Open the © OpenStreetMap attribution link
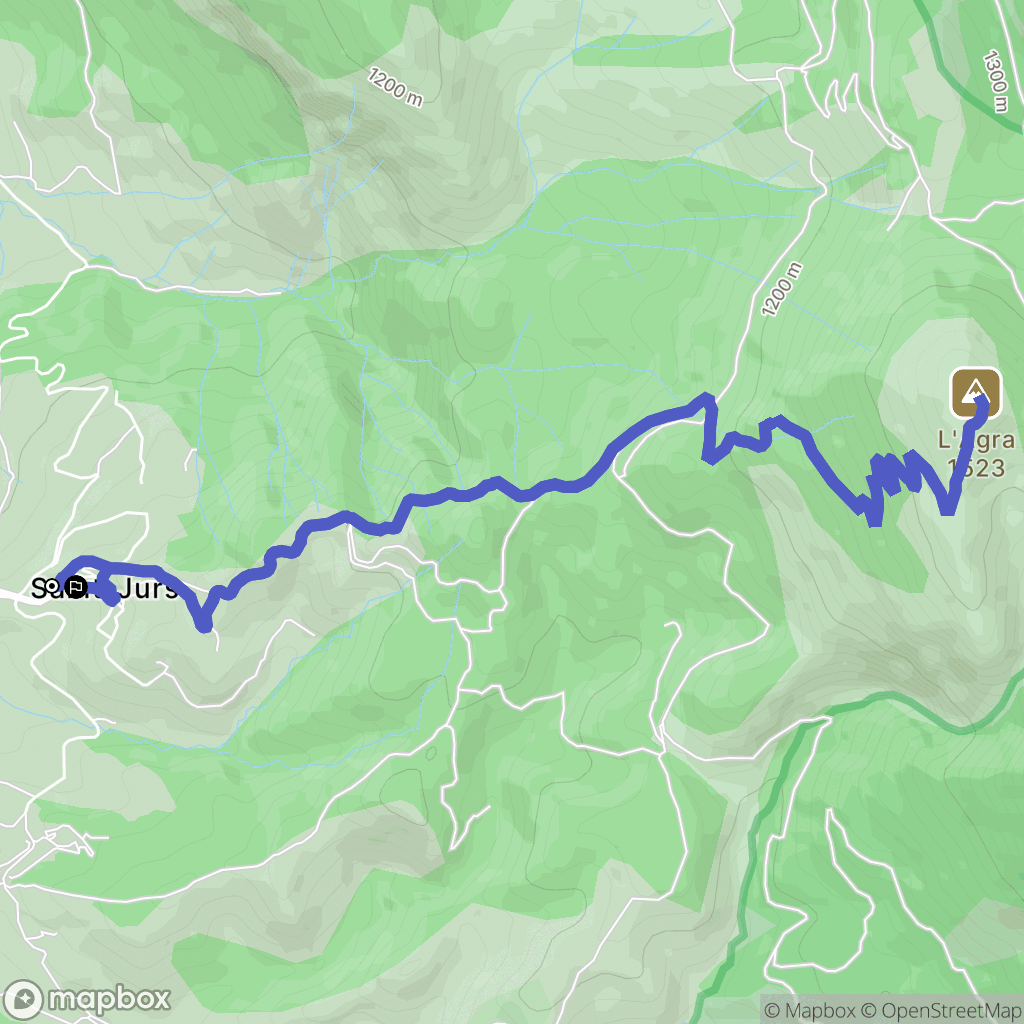The width and height of the screenshot is (1024, 1024). click(941, 1010)
